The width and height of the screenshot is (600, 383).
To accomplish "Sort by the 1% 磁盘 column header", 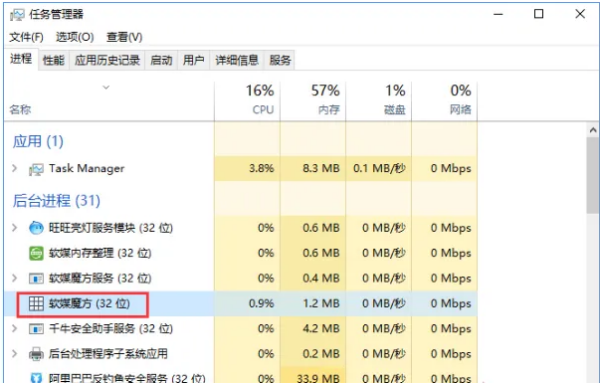I will 379,101.
